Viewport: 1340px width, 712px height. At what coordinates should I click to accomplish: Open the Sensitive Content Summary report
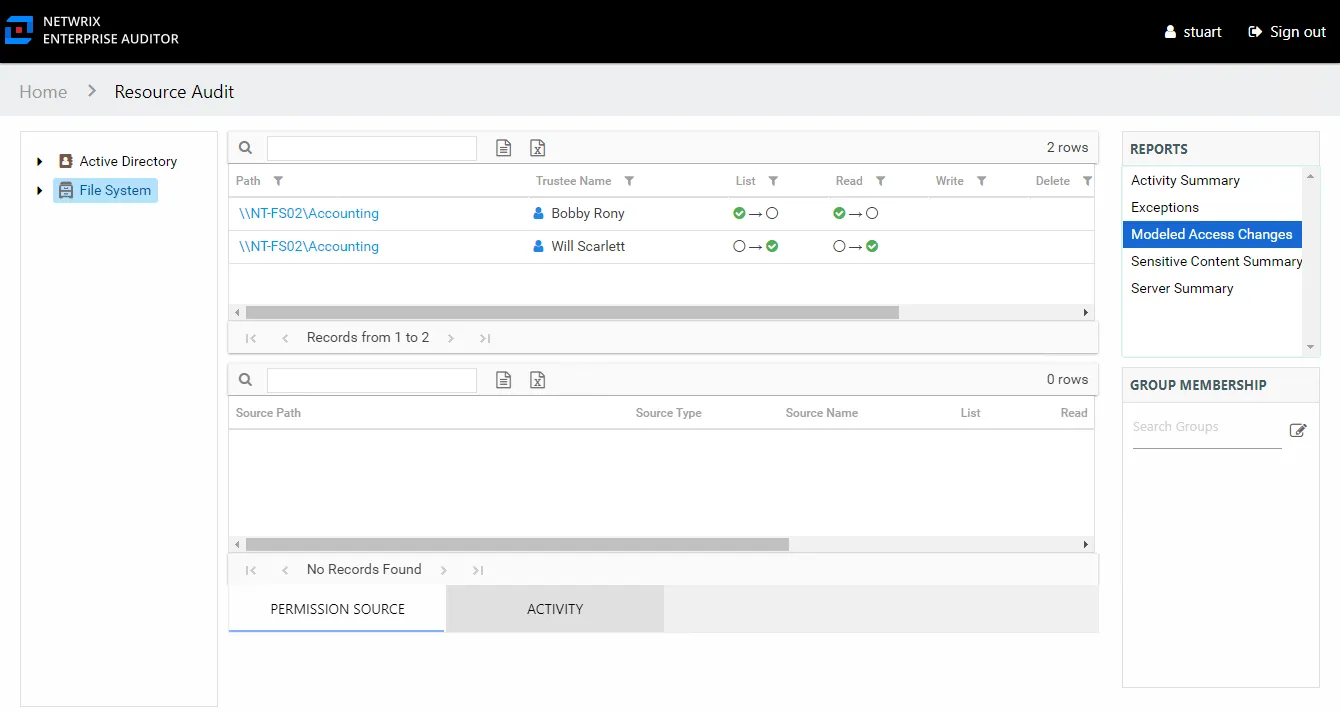pyautogui.click(x=1212, y=261)
